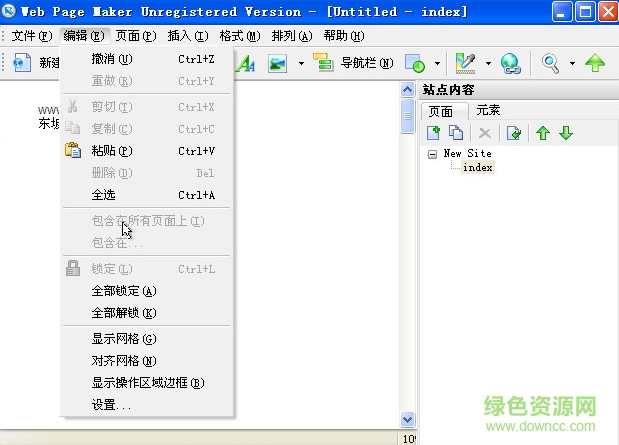Open the zoom magnifier dropdown arrow
The image size is (619, 445).
pos(572,63)
